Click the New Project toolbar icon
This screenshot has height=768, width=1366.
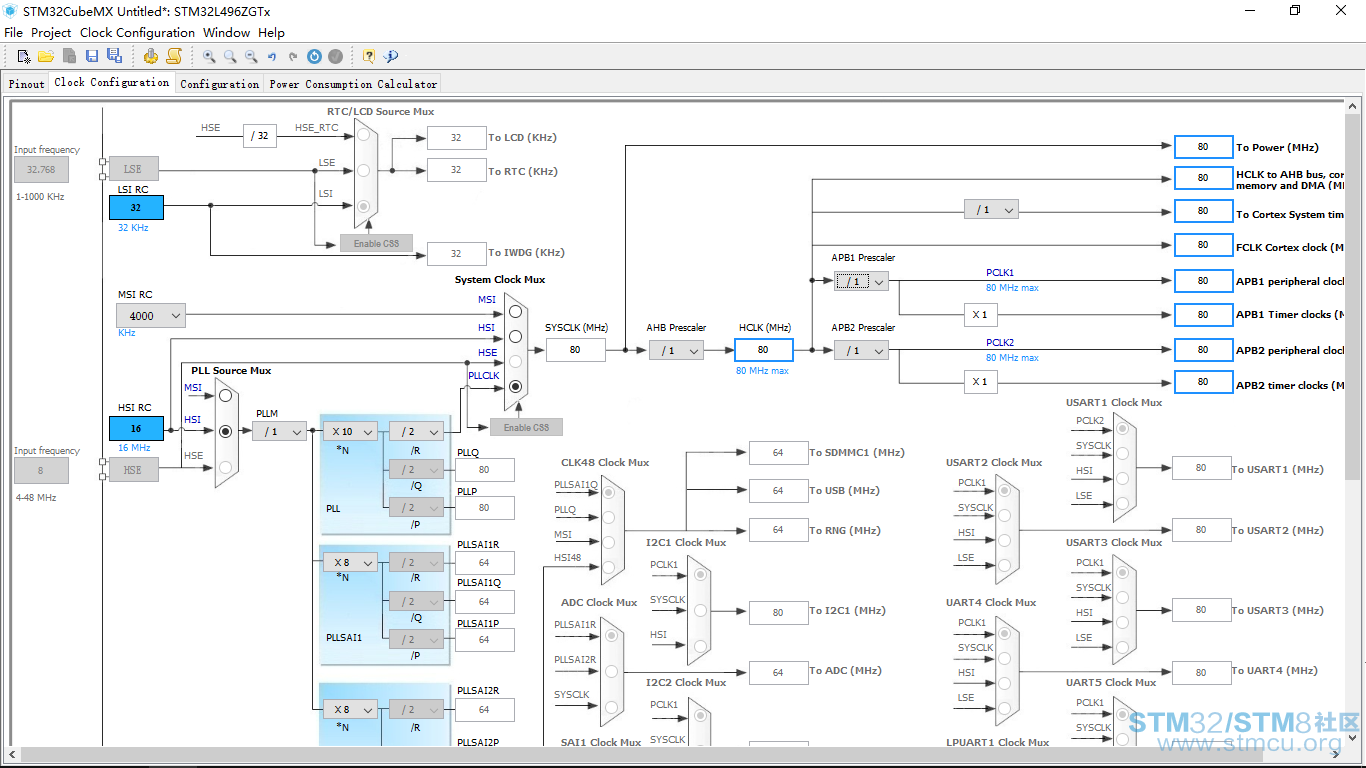tap(24, 56)
